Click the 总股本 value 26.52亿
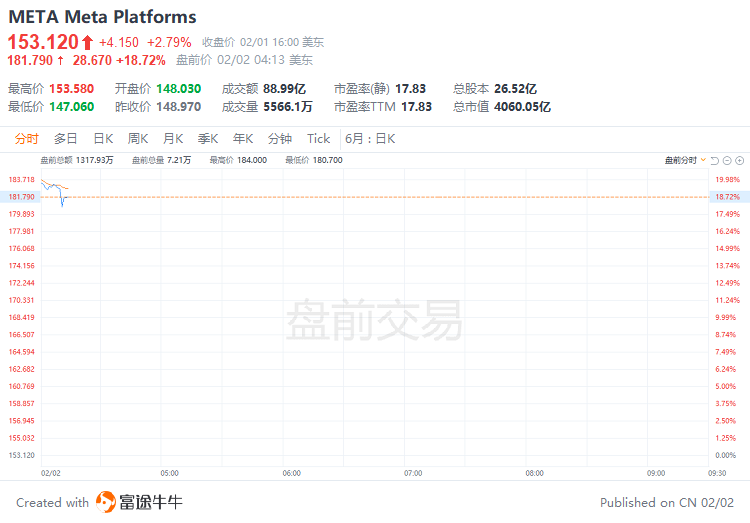Screen dimensions: 750x523 click(x=515, y=89)
